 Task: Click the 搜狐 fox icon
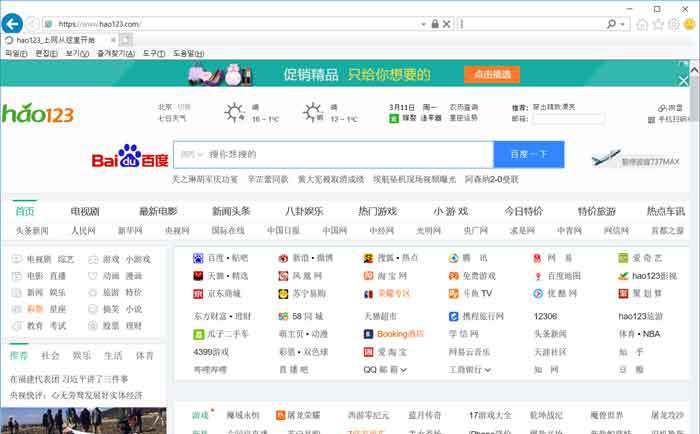(368, 258)
